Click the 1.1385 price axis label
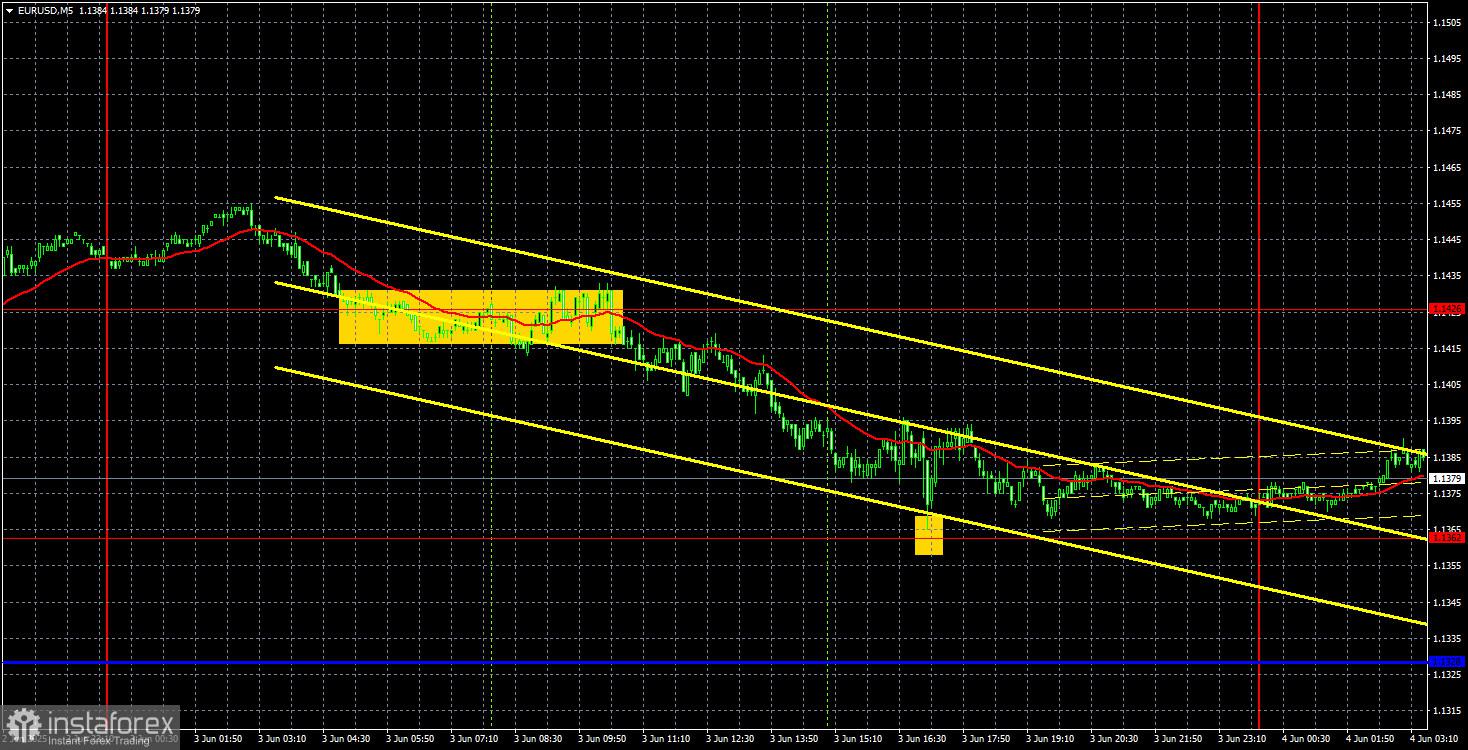 [1447, 457]
